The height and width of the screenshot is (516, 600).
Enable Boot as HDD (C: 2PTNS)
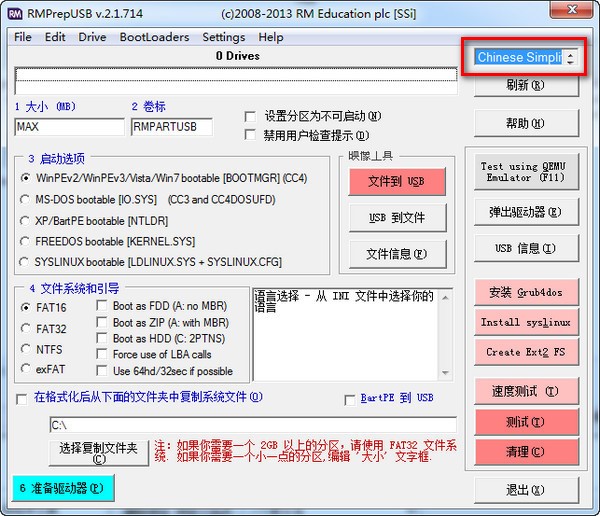click(102, 338)
